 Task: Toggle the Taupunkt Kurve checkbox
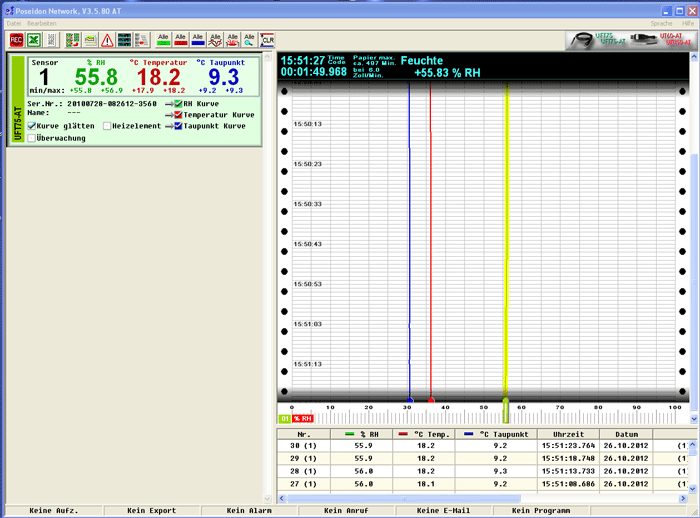tap(179, 126)
